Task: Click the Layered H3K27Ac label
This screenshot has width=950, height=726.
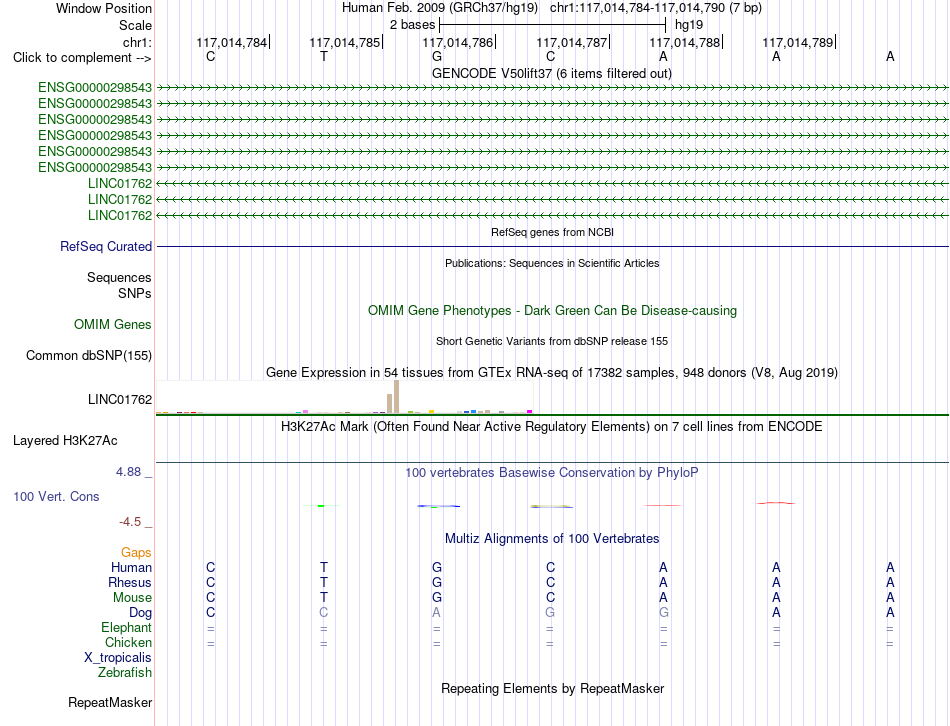Action: 65,441
